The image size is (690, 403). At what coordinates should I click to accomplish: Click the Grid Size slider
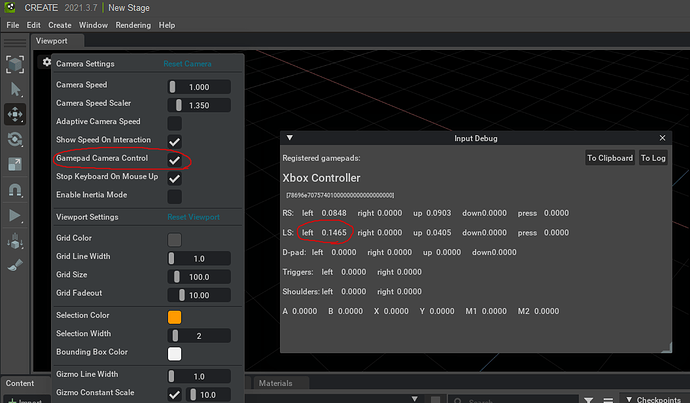pos(199,277)
